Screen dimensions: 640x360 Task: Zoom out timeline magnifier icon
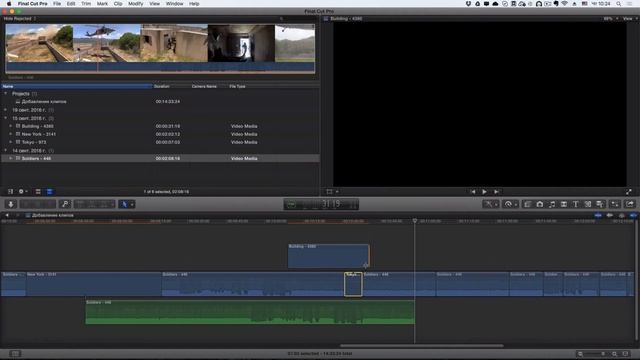click(580, 353)
